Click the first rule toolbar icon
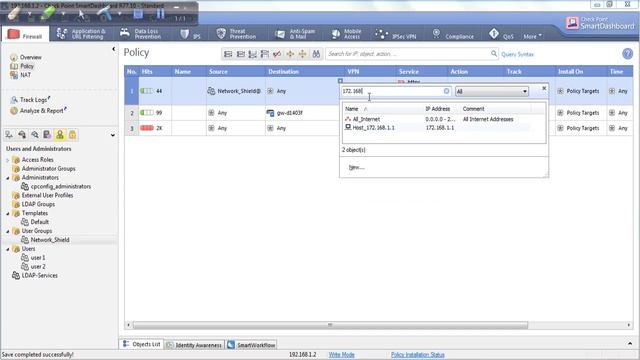 (x=228, y=54)
